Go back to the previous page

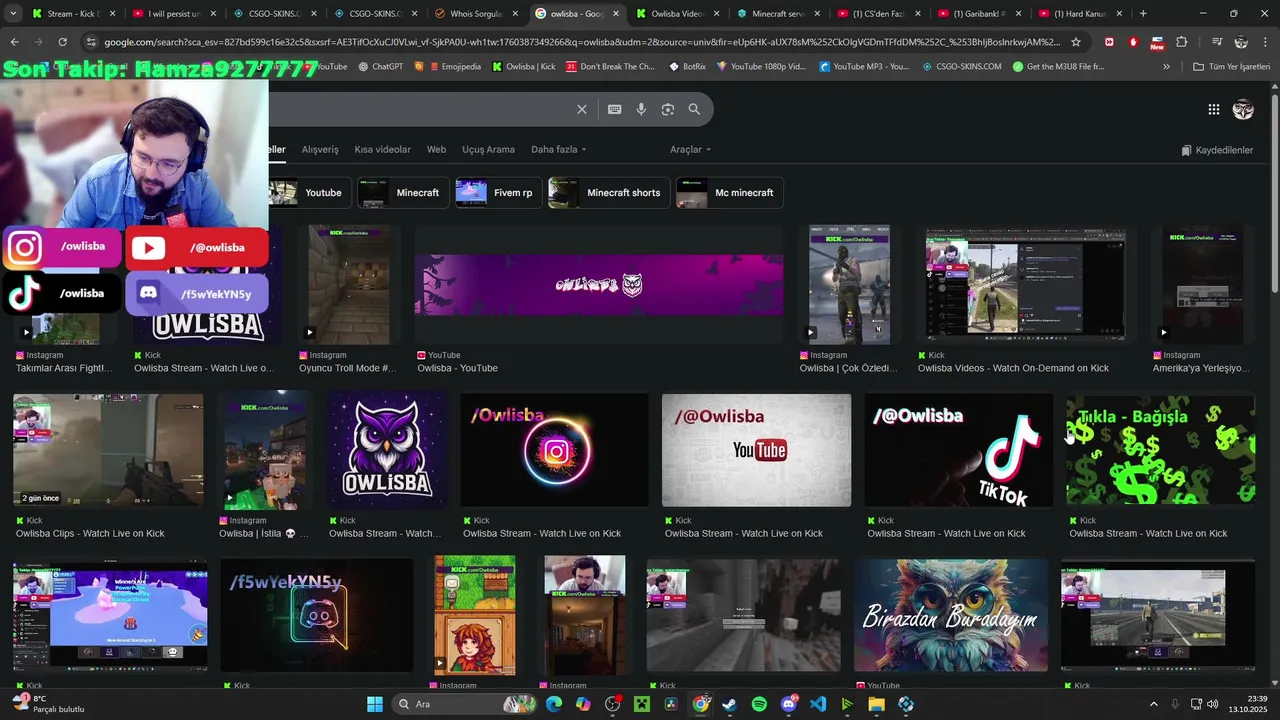[x=14, y=42]
